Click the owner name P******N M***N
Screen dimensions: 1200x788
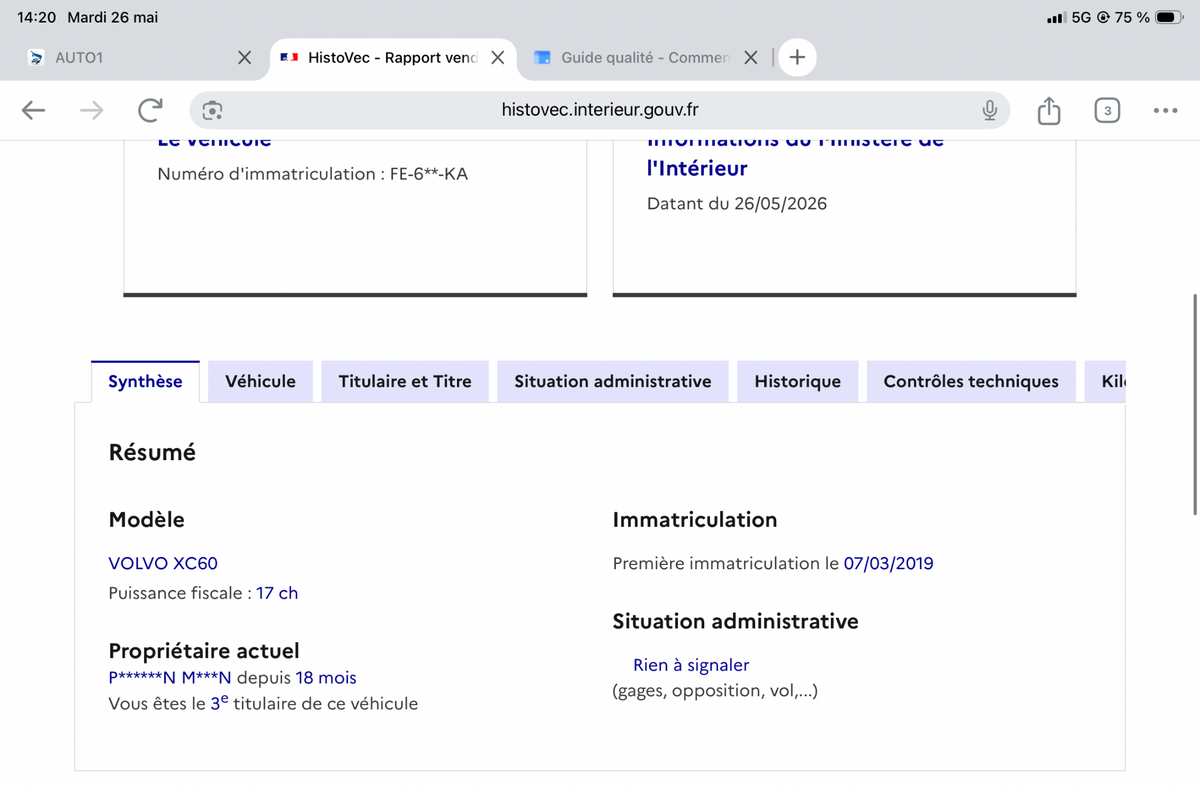tap(170, 678)
